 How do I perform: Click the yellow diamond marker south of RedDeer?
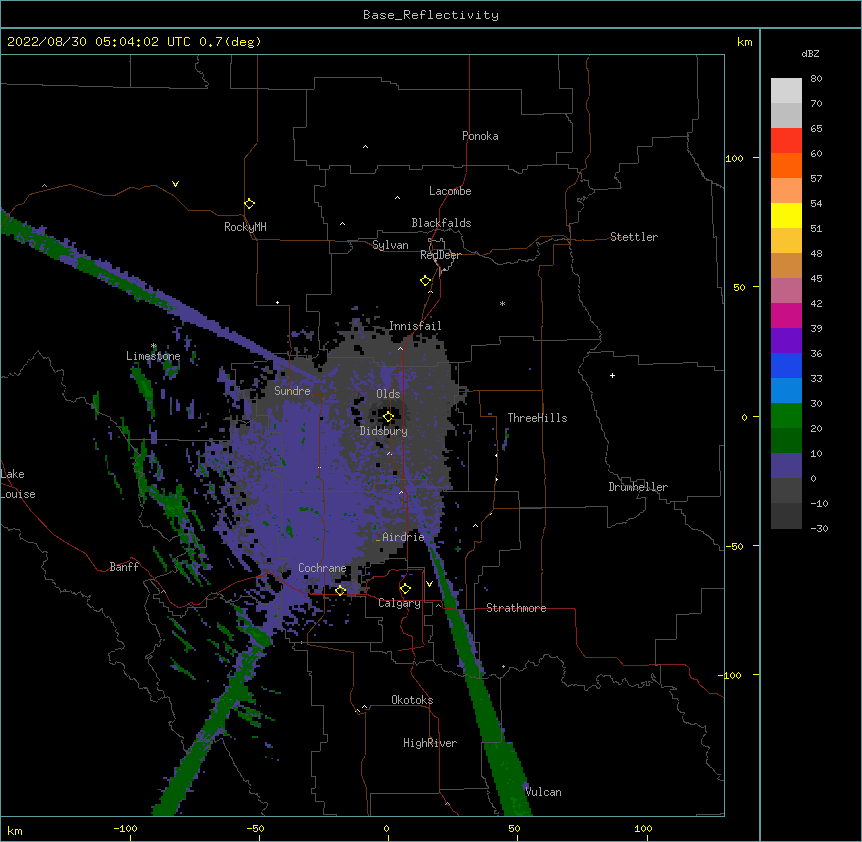(x=425, y=281)
